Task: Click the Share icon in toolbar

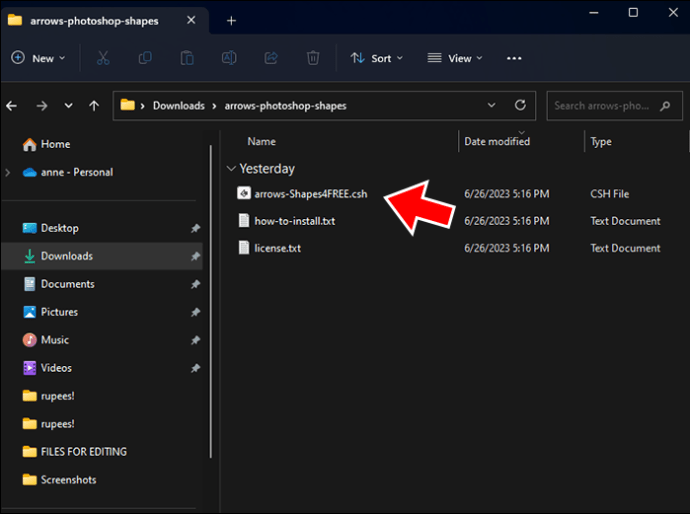Action: (x=271, y=58)
